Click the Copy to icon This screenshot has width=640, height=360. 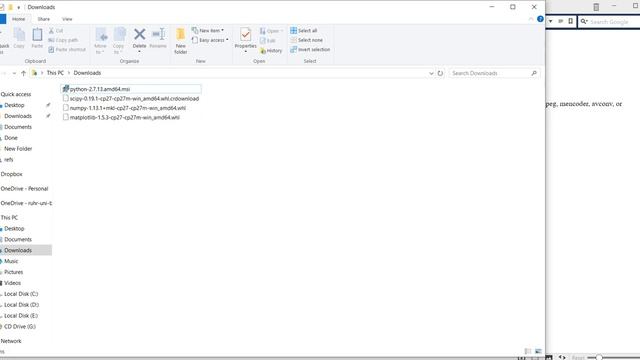click(x=119, y=35)
